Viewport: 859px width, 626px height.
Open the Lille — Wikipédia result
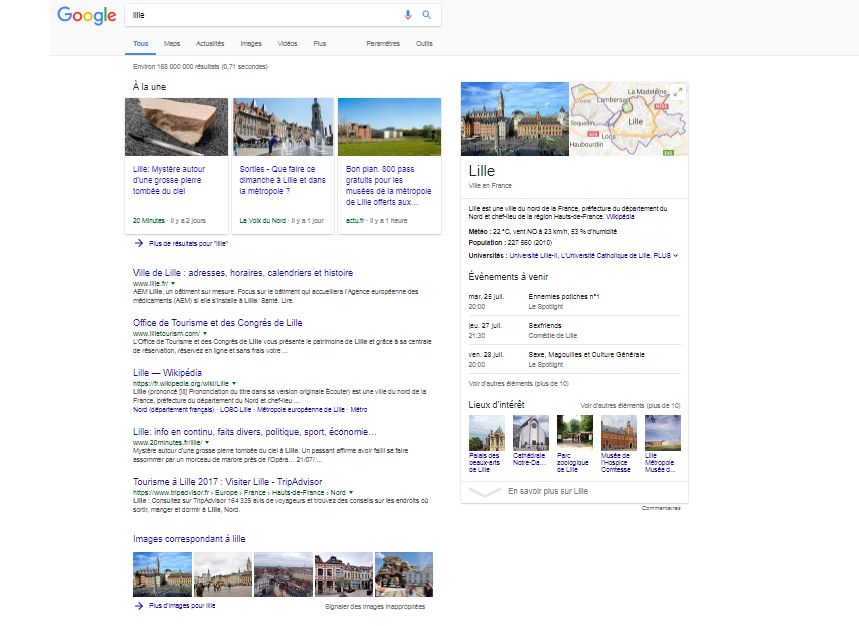click(167, 372)
